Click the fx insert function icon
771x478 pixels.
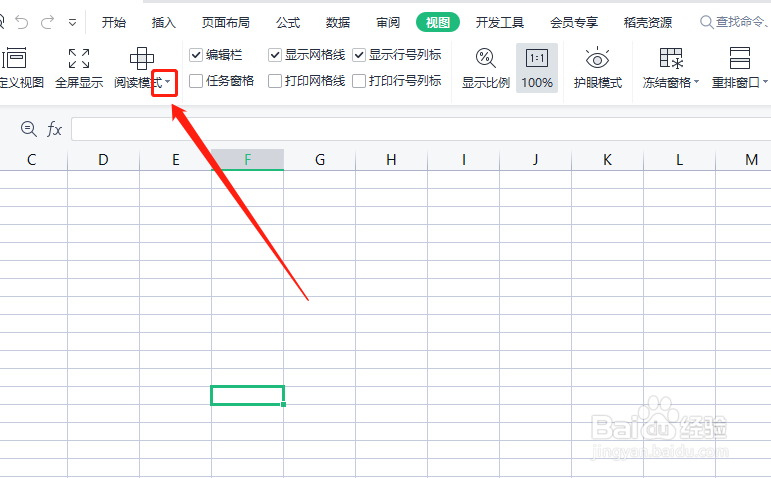pyautogui.click(x=54, y=129)
